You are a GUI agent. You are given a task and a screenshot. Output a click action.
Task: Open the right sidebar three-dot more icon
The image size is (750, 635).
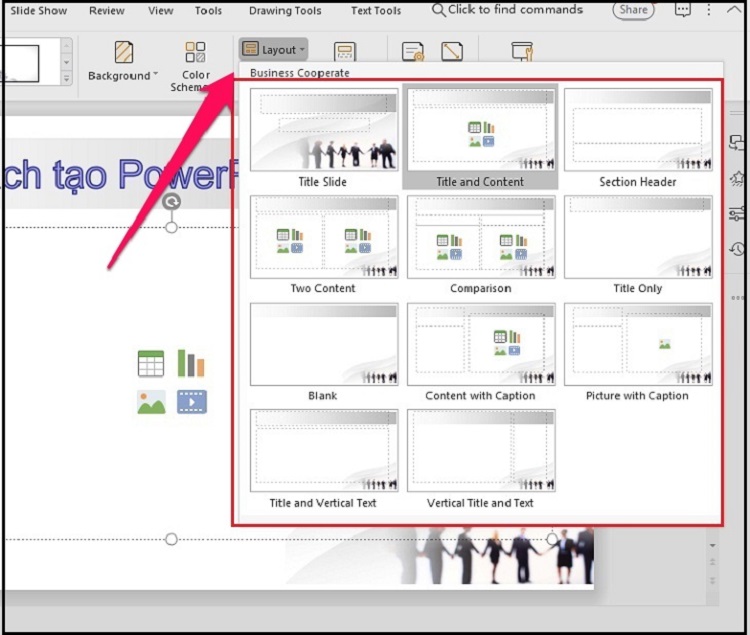(x=737, y=298)
